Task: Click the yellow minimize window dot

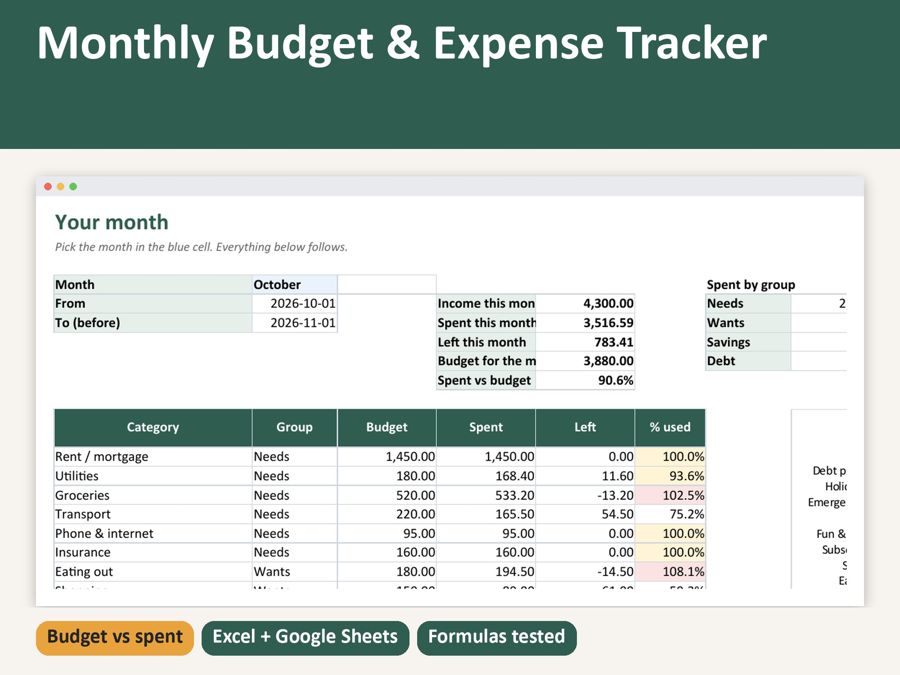Action: 61,187
